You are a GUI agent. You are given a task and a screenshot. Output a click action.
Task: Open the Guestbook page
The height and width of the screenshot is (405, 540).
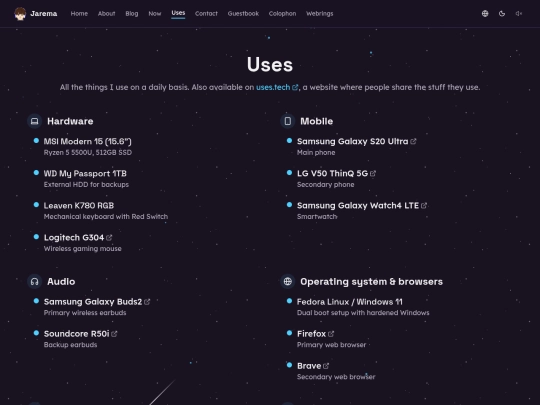point(243,14)
